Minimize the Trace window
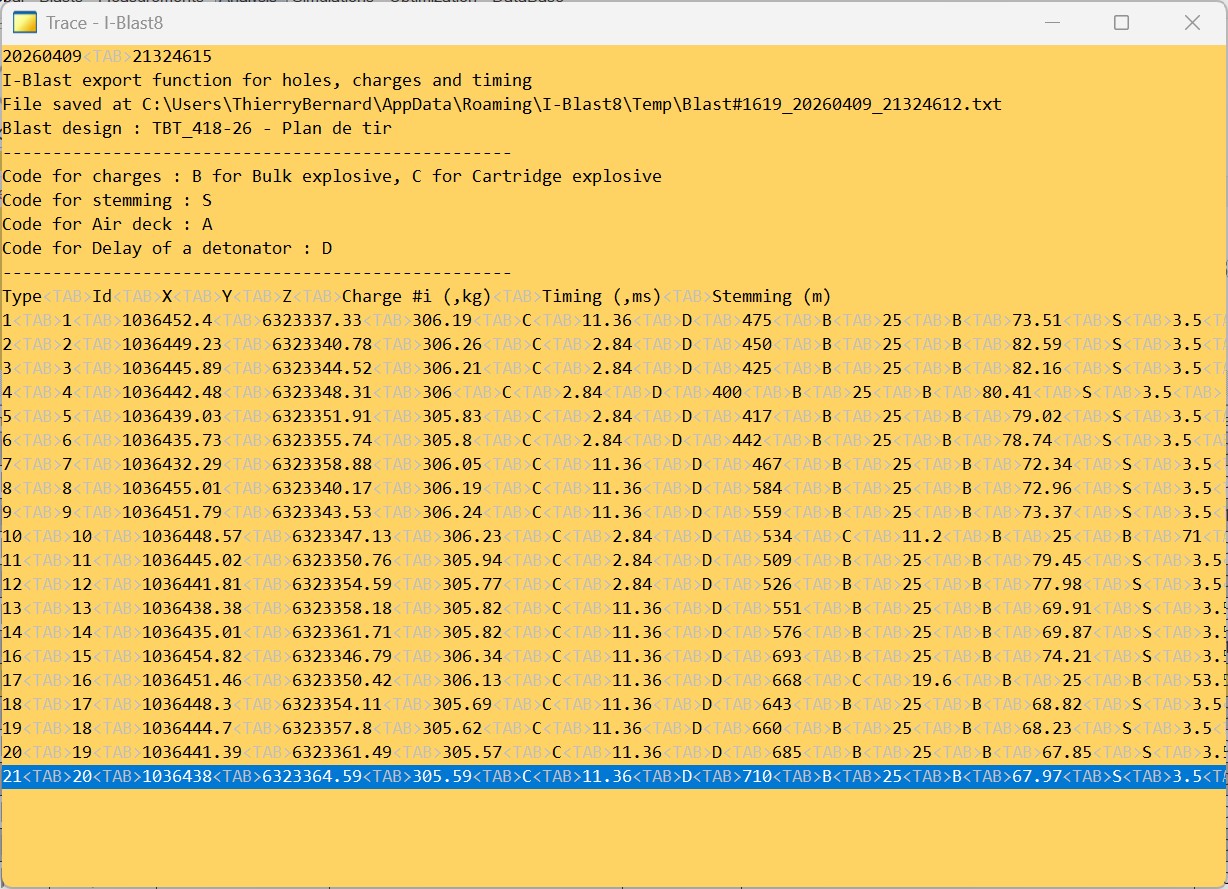This screenshot has width=1228, height=889. 1051,23
